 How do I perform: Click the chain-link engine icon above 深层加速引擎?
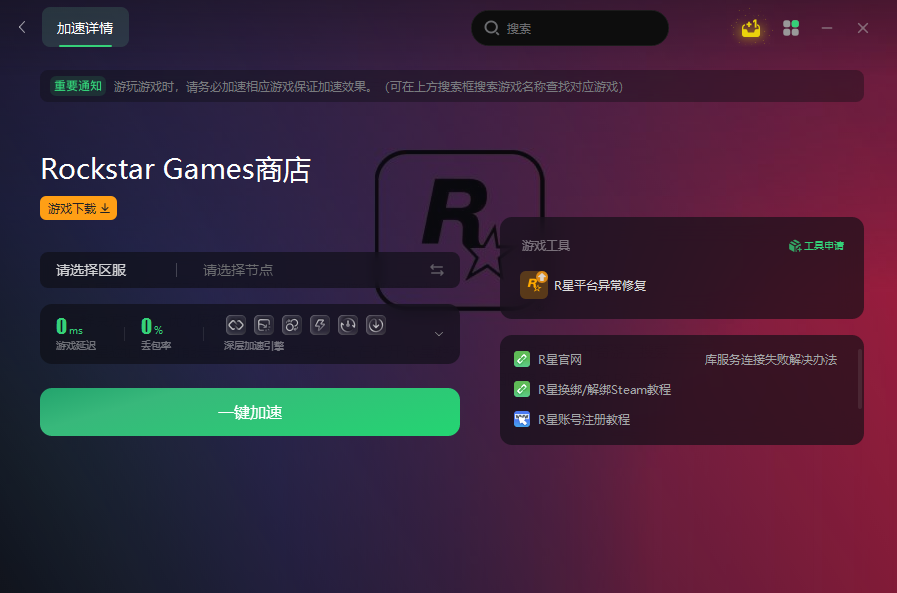[x=236, y=325]
